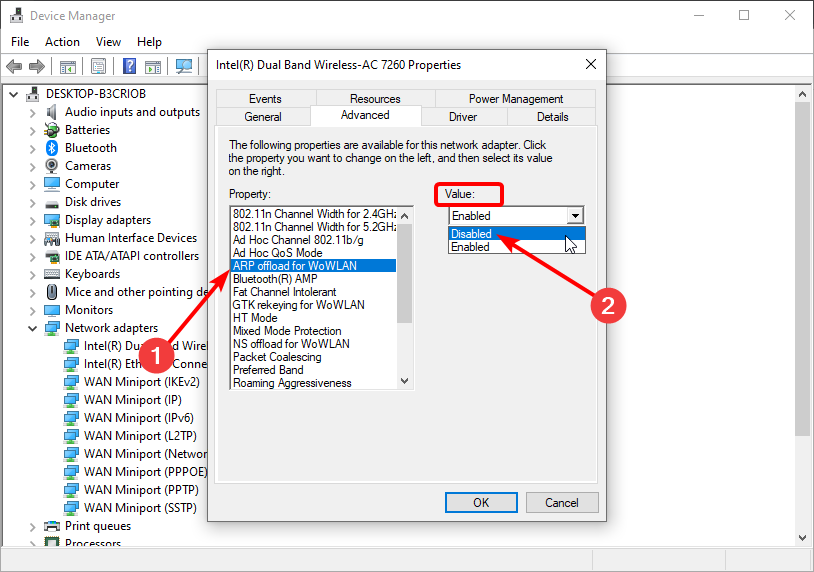The width and height of the screenshot is (814, 572).
Task: Expand the Print queues category
Action: (x=33, y=526)
